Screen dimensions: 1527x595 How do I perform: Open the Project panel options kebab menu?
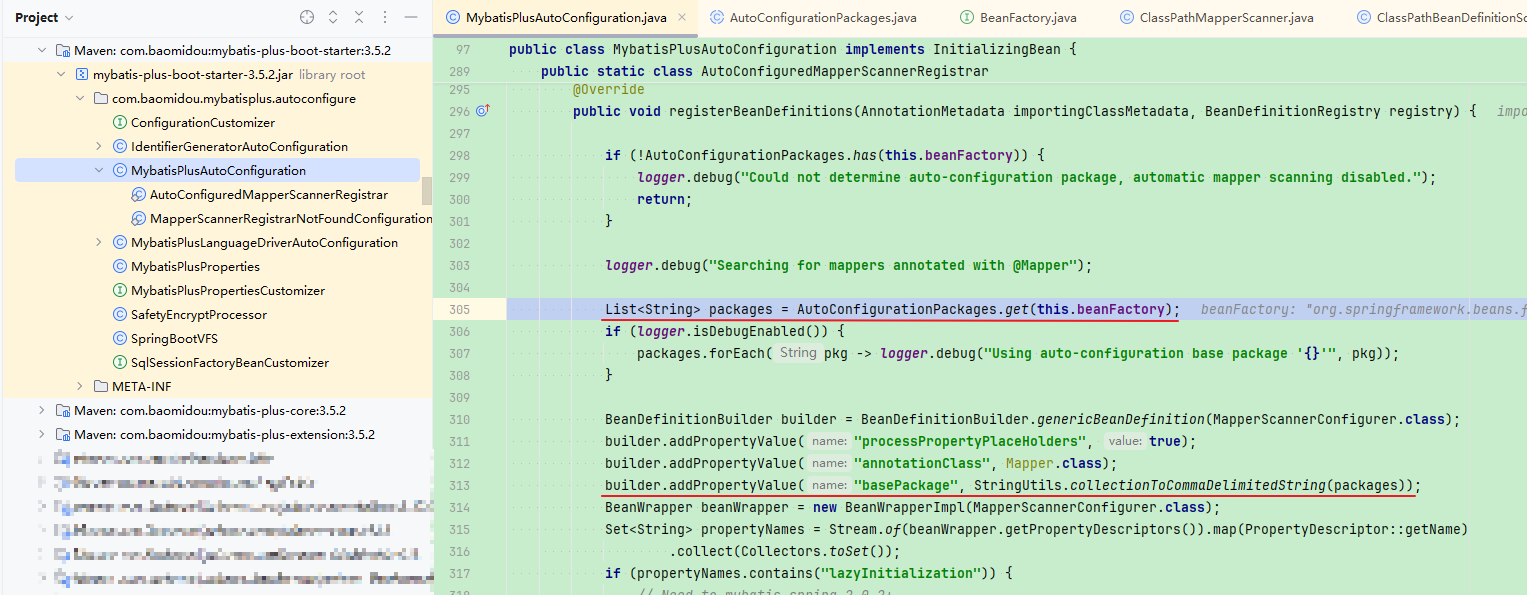(386, 18)
